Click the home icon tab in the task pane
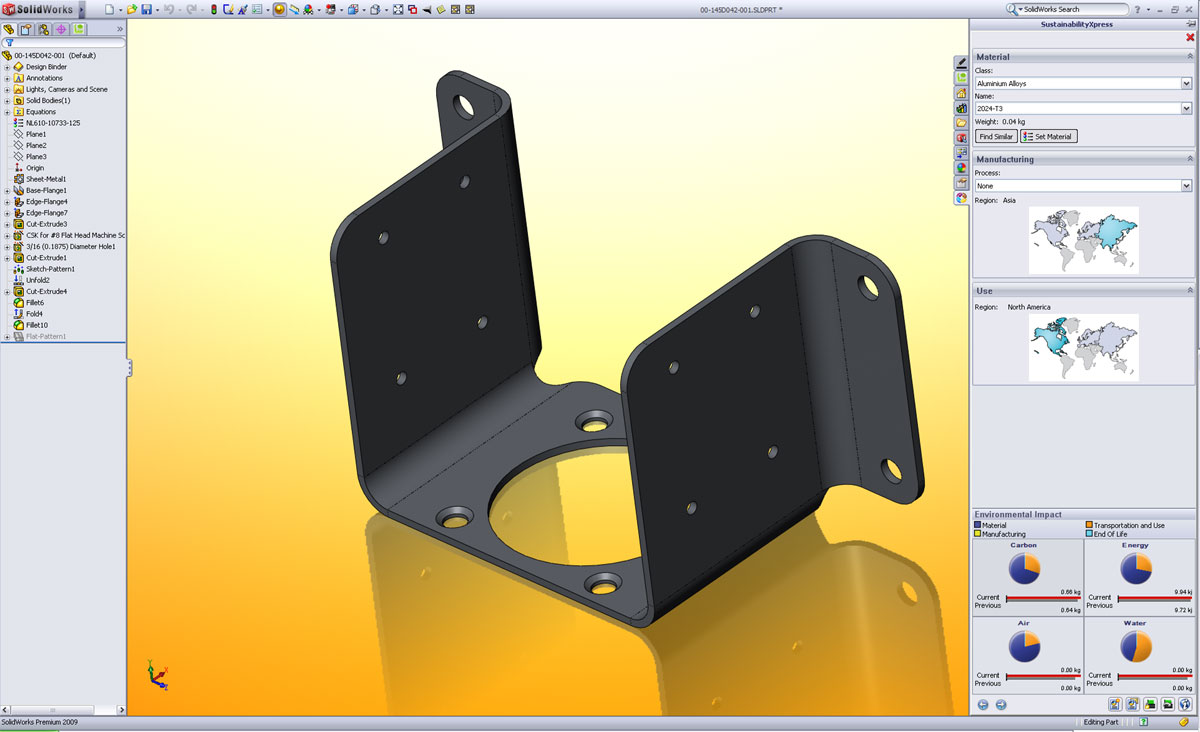 pyautogui.click(x=961, y=93)
